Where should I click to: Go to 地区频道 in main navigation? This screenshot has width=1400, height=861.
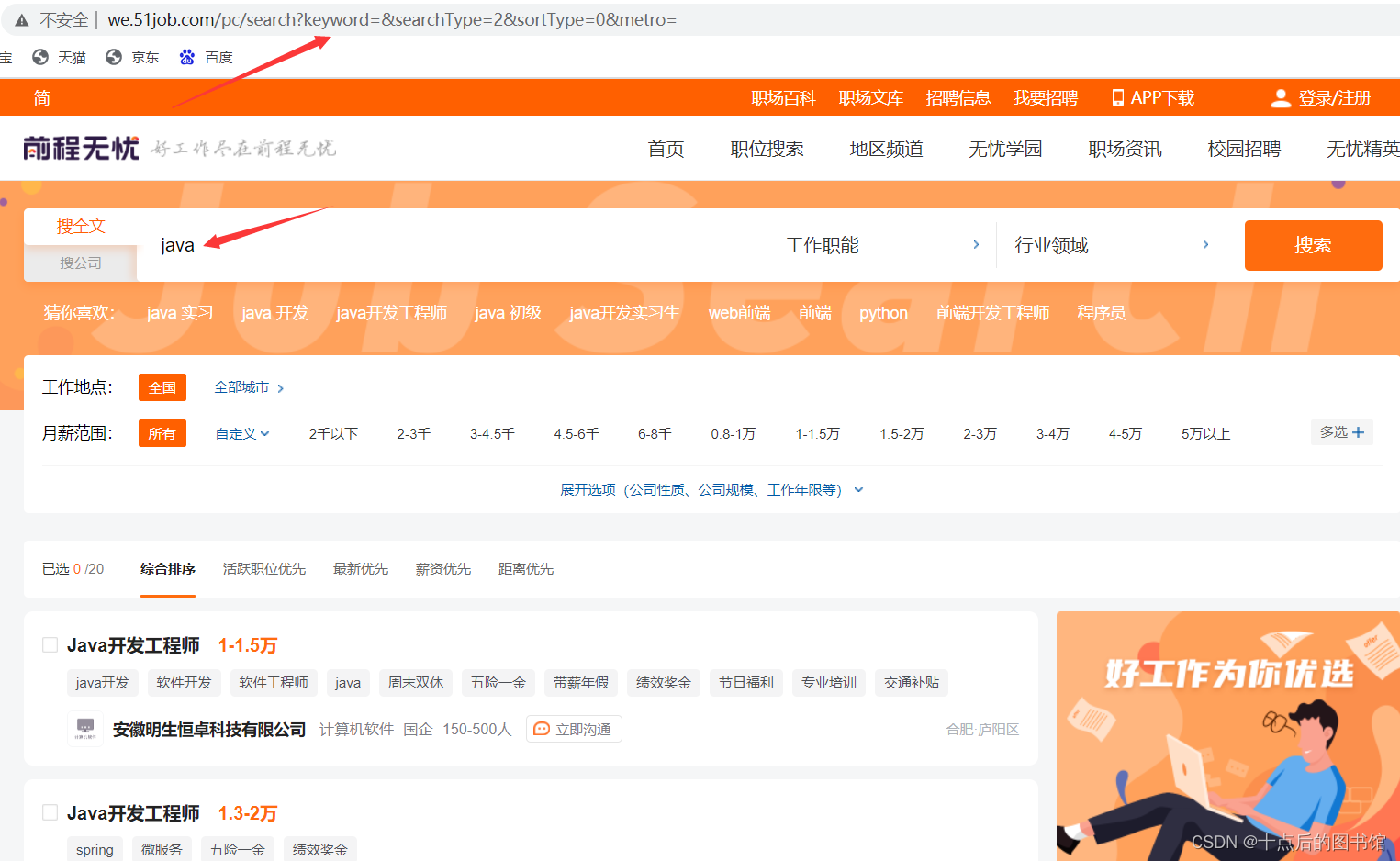(x=886, y=149)
